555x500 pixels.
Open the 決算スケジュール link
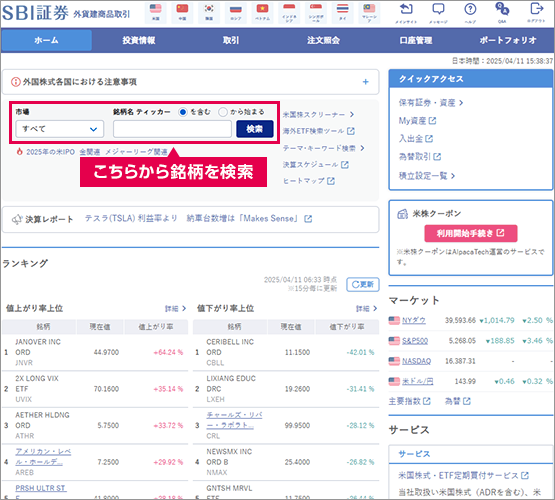[x=315, y=165]
